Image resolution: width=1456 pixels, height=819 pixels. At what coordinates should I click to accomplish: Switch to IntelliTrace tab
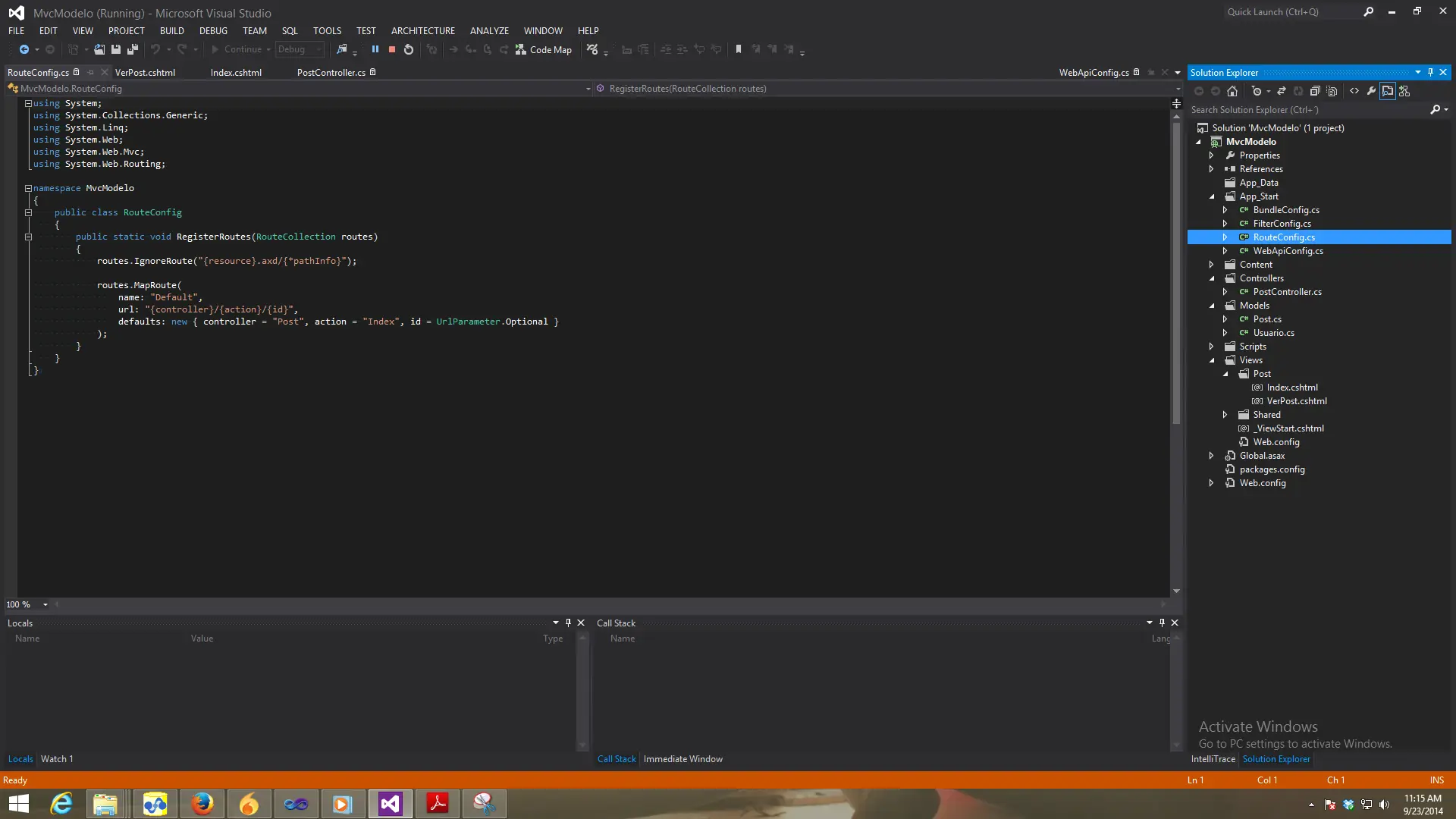(x=1213, y=759)
